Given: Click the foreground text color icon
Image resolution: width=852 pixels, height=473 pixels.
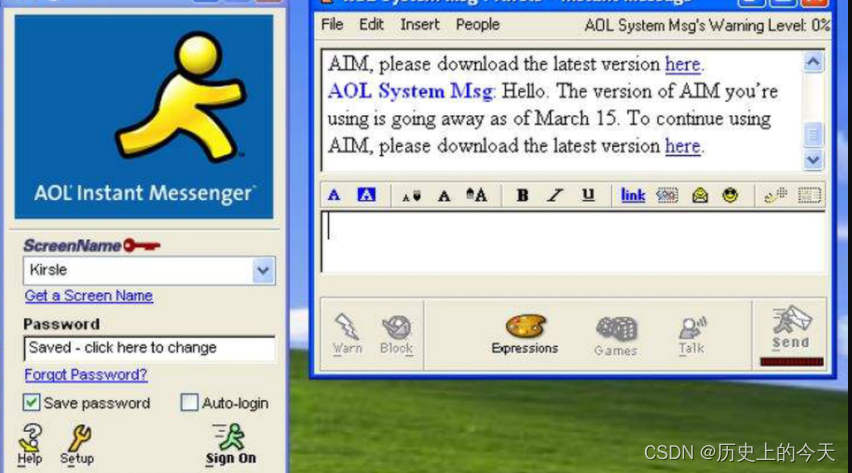Looking at the screenshot, I should [x=334, y=195].
